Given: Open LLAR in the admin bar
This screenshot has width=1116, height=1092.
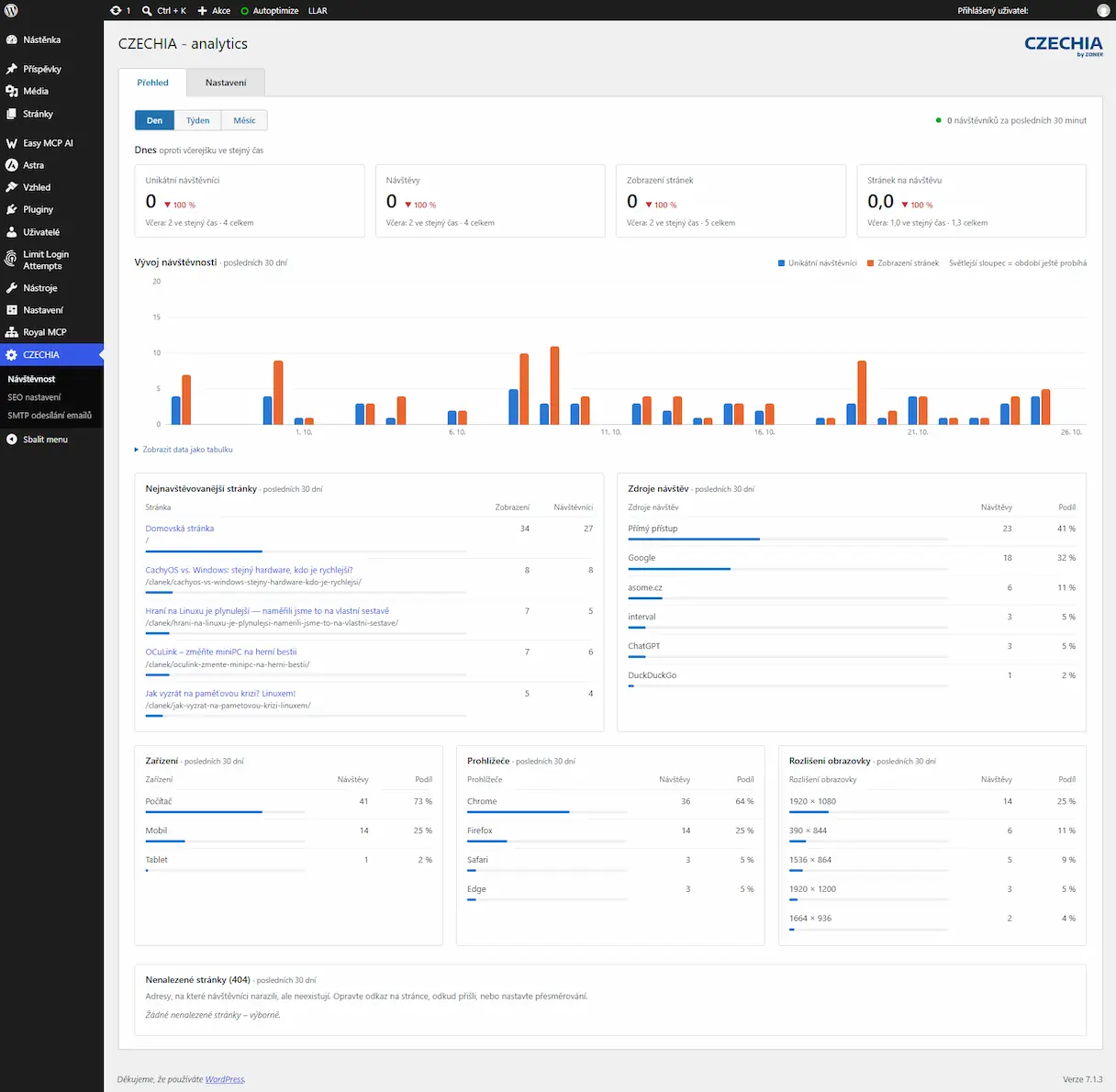Looking at the screenshot, I should point(318,11).
